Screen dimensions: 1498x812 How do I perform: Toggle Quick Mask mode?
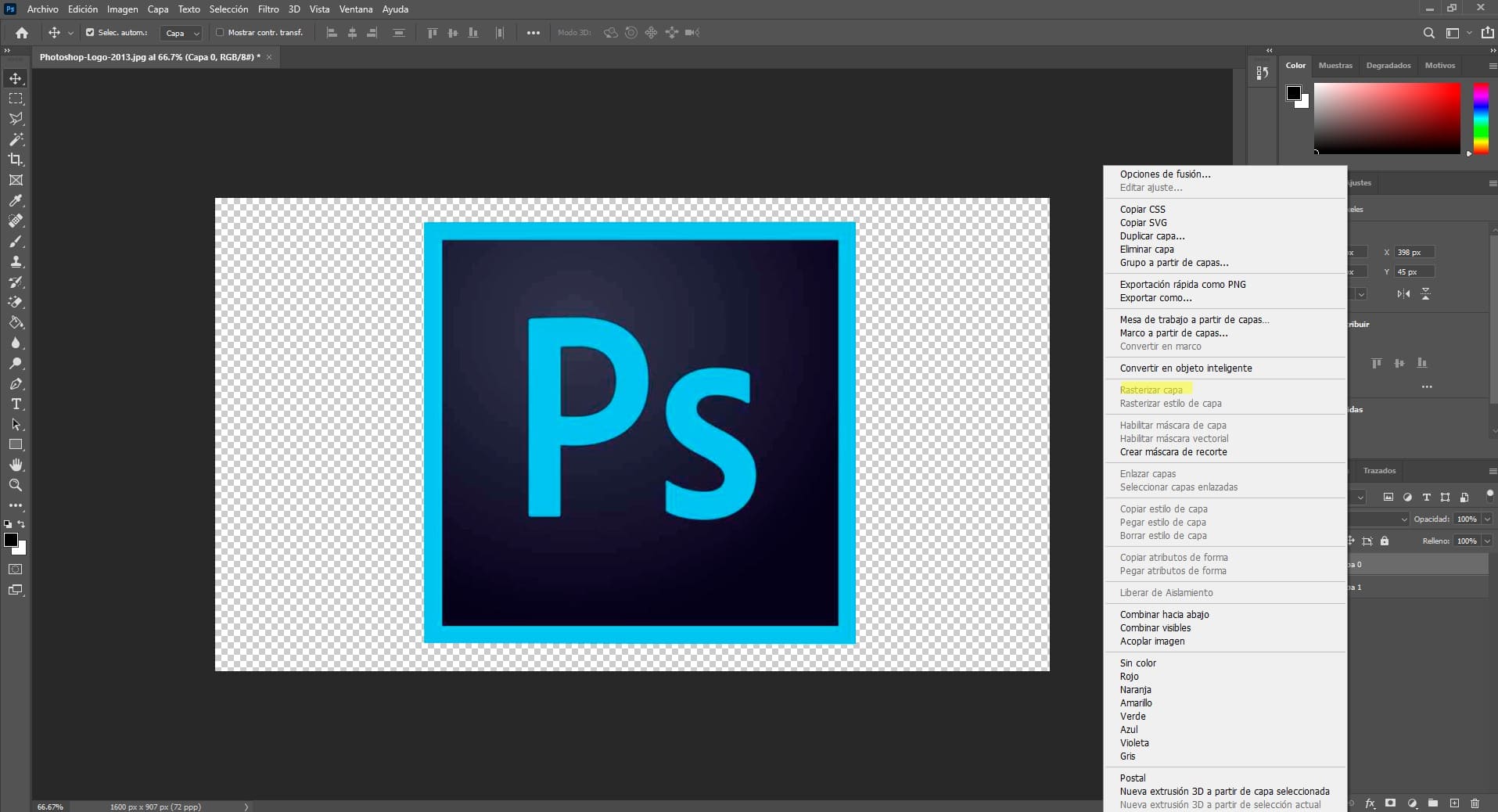click(16, 569)
